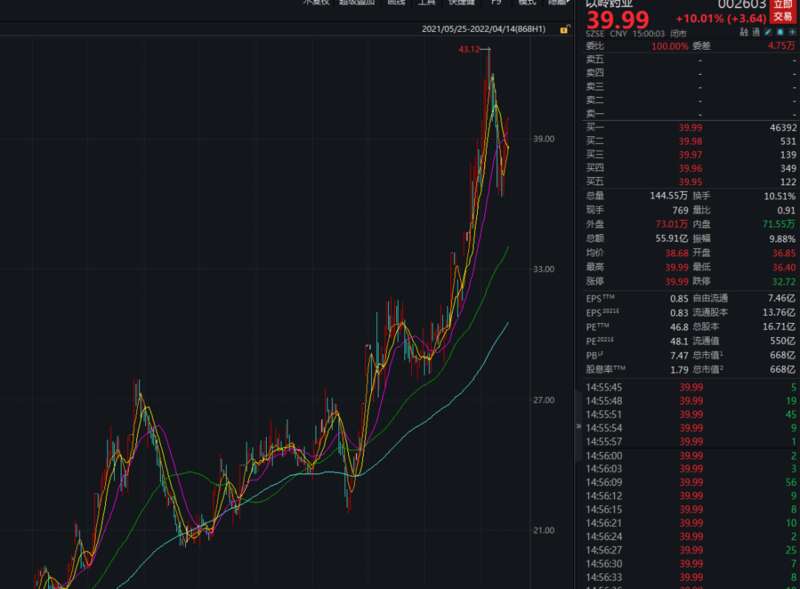Click the 换手 turnover value 10.51%
The height and width of the screenshot is (589, 800).
(780, 196)
